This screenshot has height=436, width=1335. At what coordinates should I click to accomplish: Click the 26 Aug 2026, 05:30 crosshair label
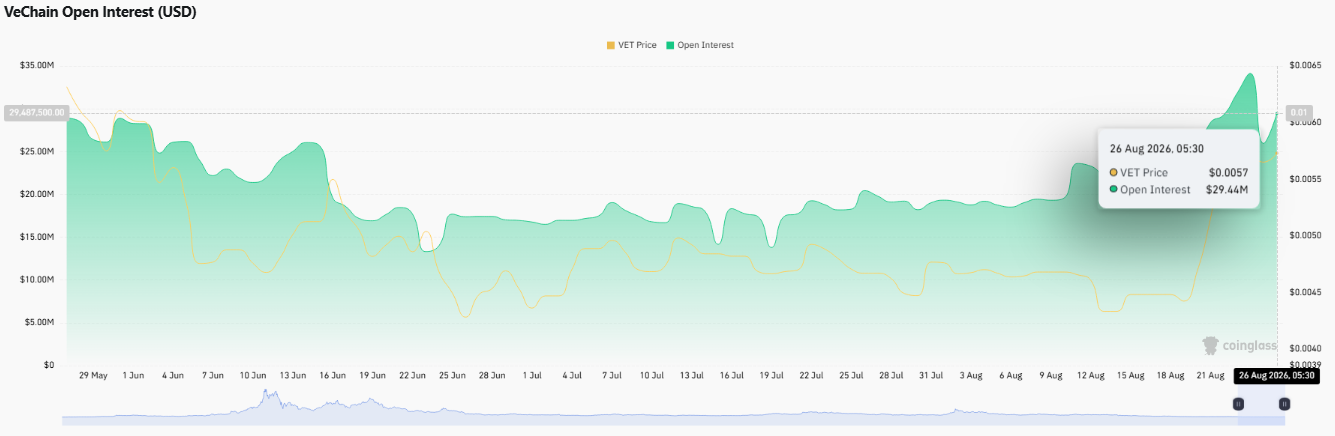click(1277, 376)
